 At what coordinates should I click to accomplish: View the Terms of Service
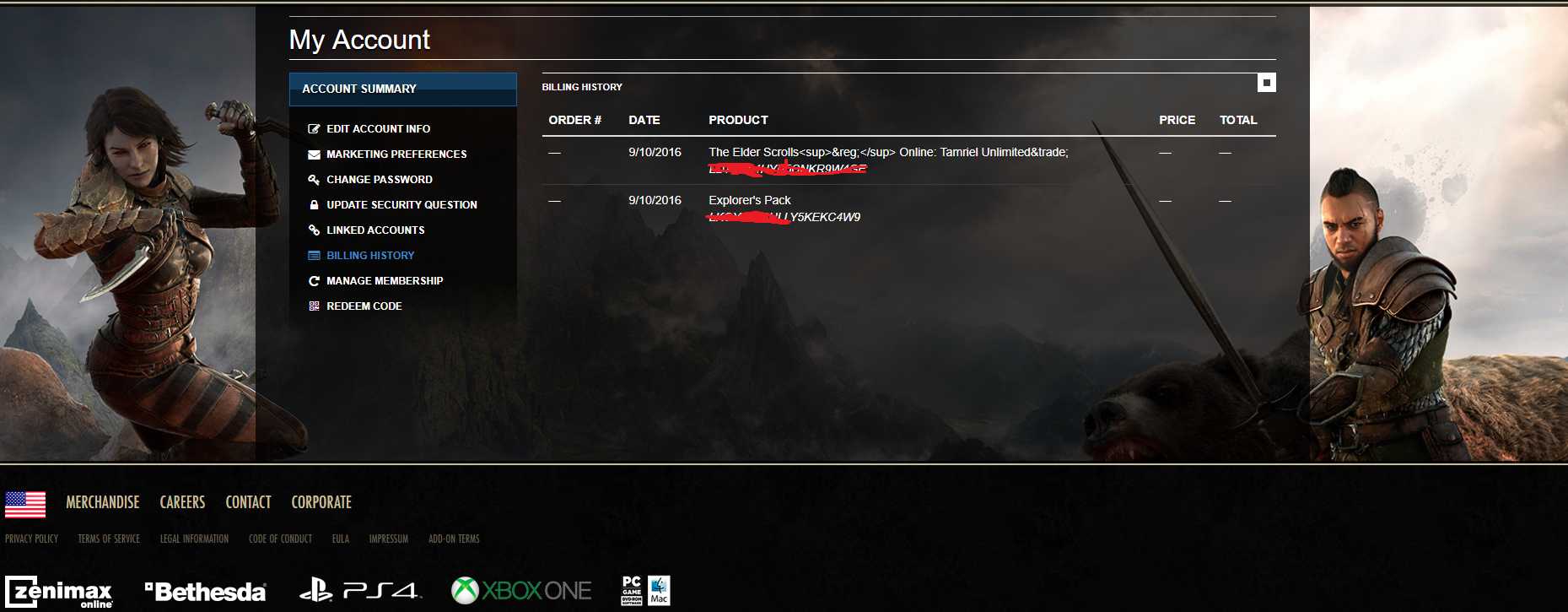(x=109, y=539)
